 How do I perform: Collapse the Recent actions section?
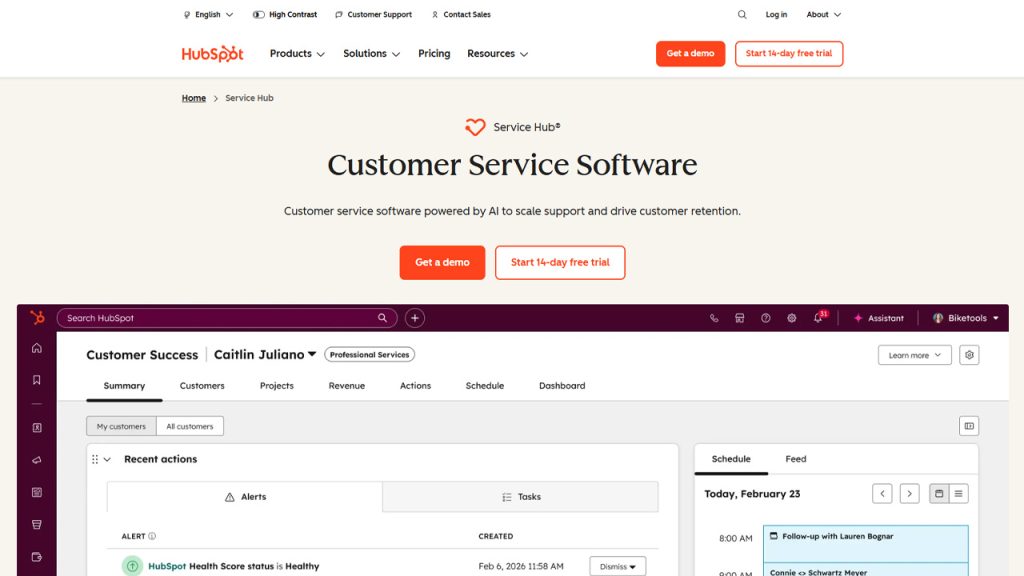108,460
